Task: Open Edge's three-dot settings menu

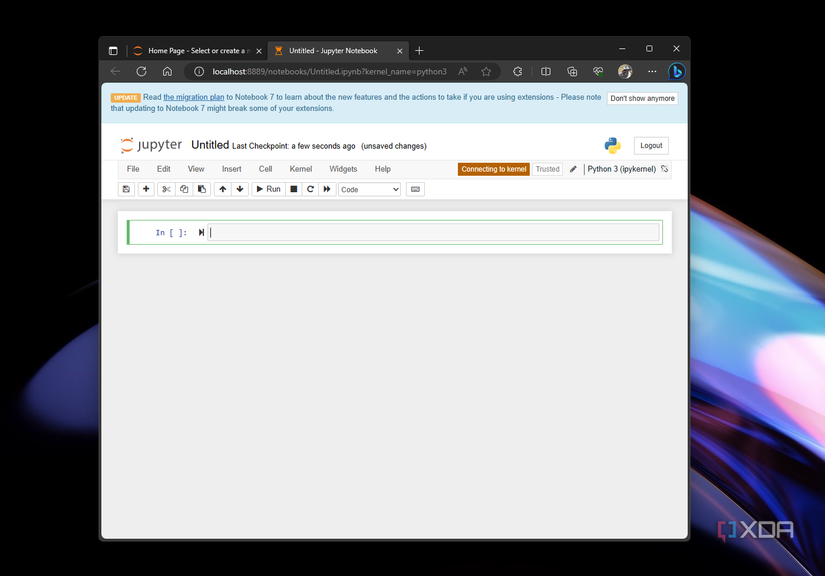Action: (x=652, y=71)
